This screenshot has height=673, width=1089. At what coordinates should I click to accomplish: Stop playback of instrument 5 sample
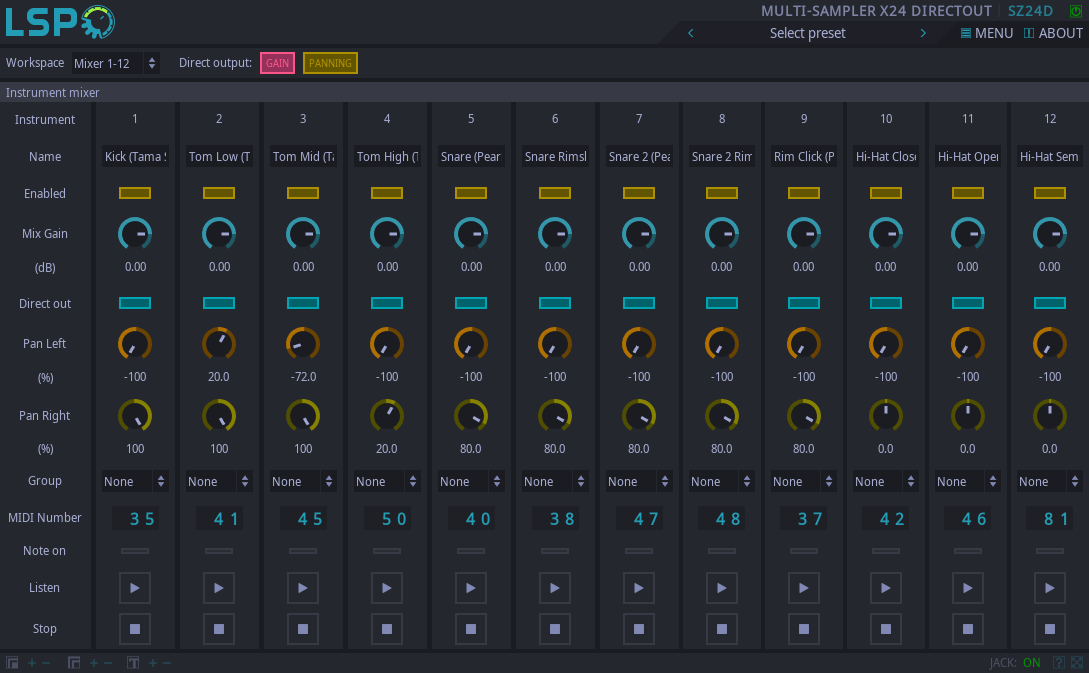(471, 629)
